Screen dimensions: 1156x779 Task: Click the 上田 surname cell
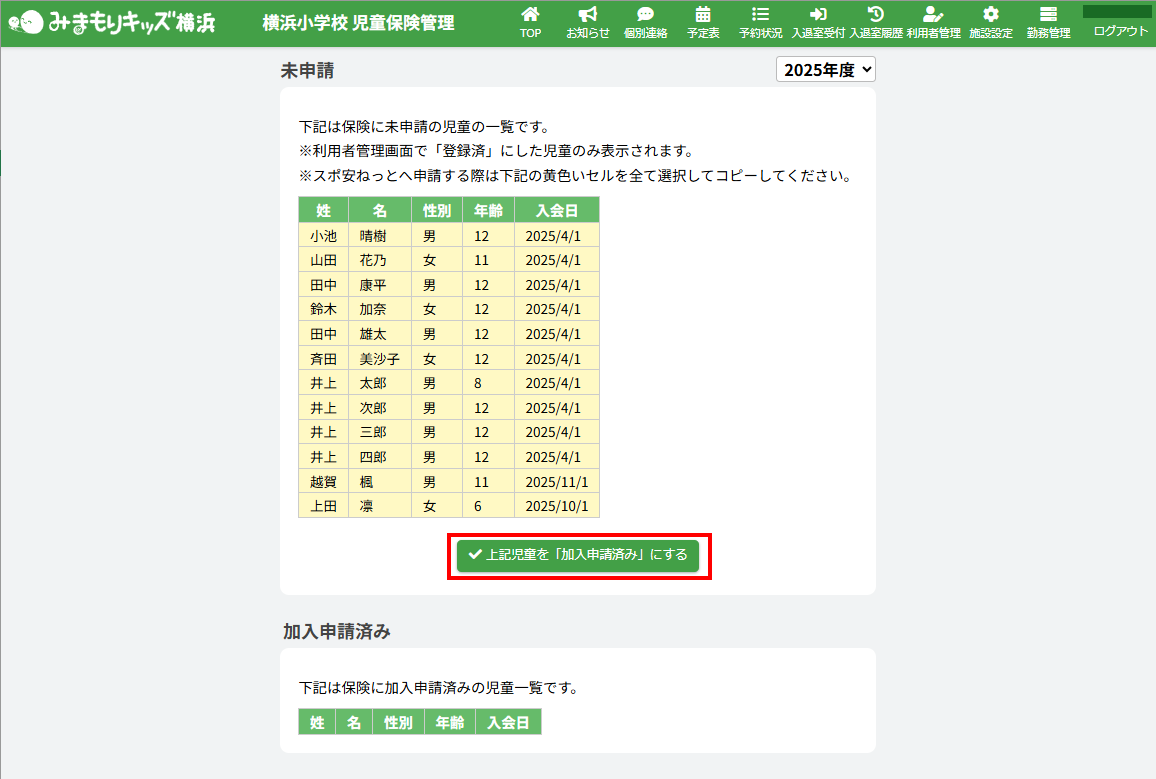click(x=323, y=506)
